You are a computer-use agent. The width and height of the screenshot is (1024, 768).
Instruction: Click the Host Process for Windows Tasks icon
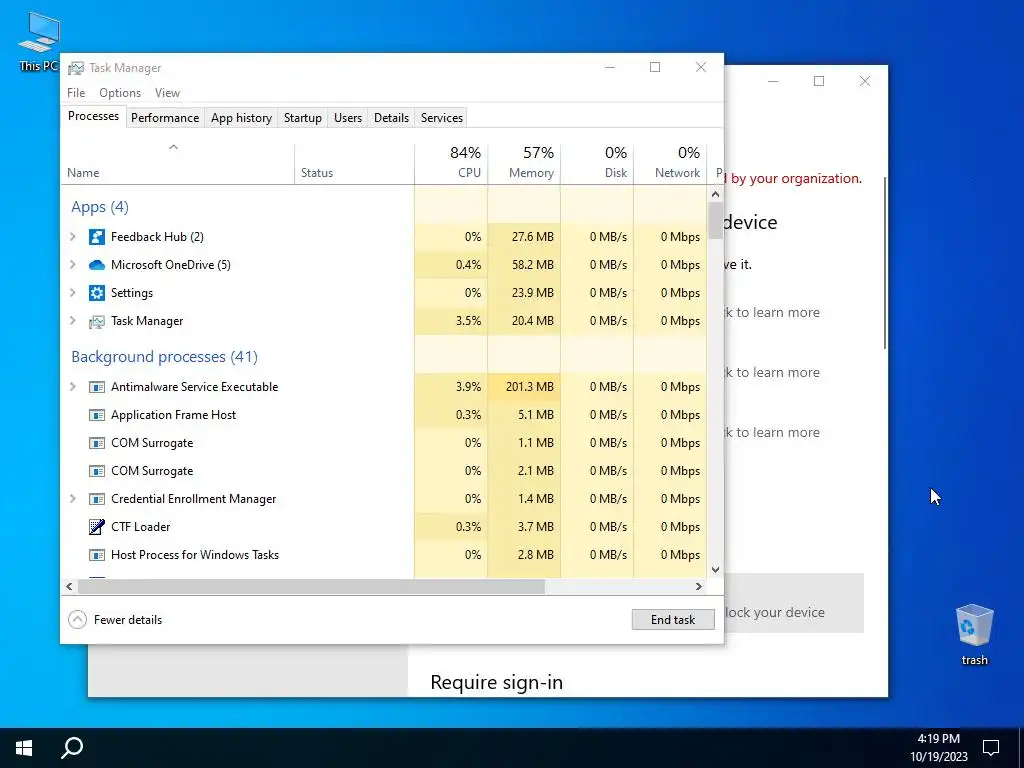(97, 555)
